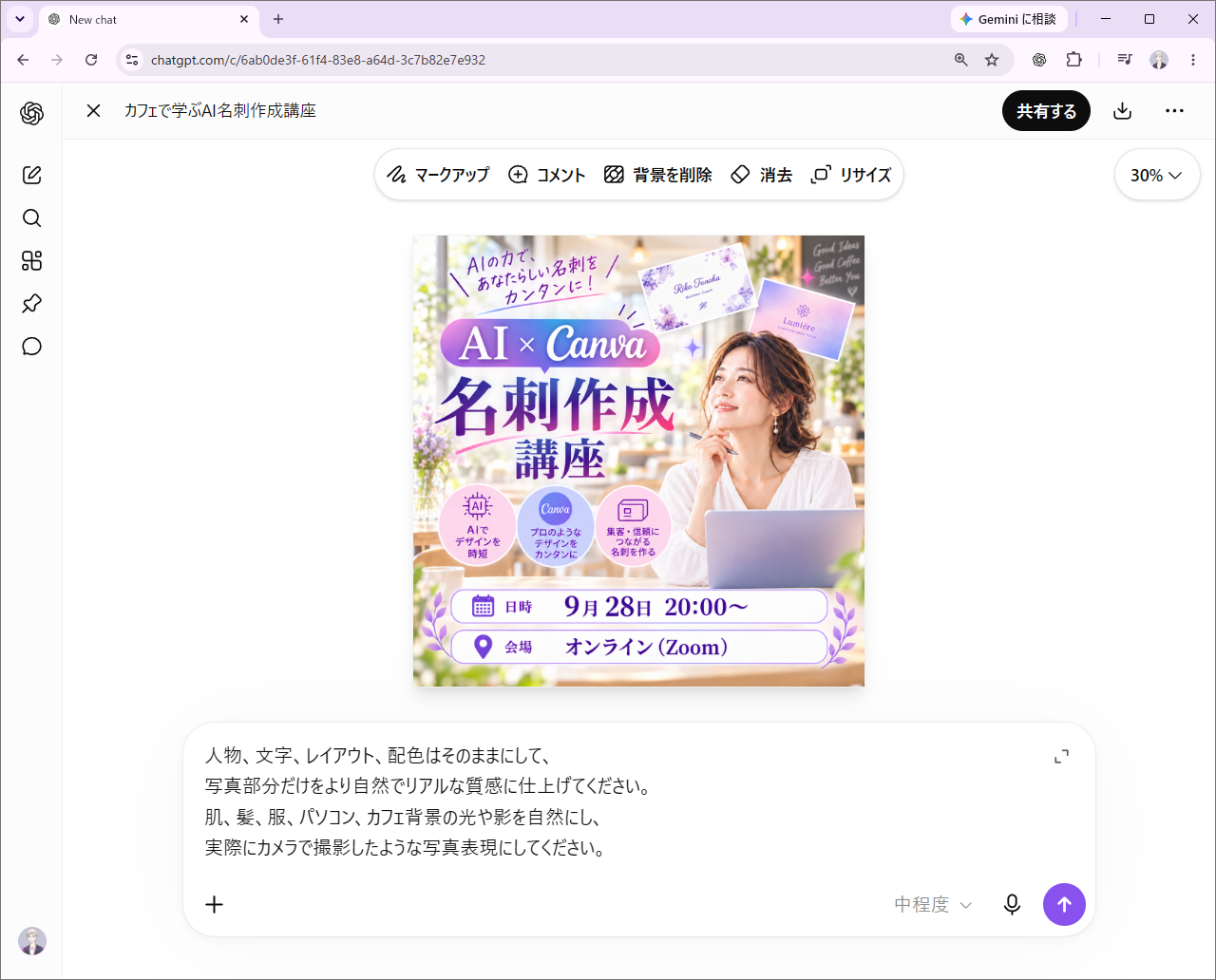The image size is (1216, 980).
Task: Open the 30% zoom level dropdown
Action: tap(1156, 175)
